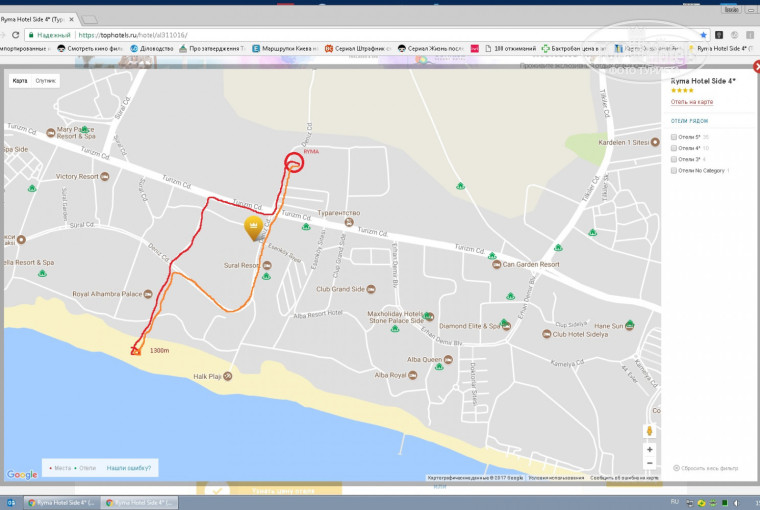Click the gold crown hotel marker
Viewport: 760px width, 510px height.
[x=253, y=228]
